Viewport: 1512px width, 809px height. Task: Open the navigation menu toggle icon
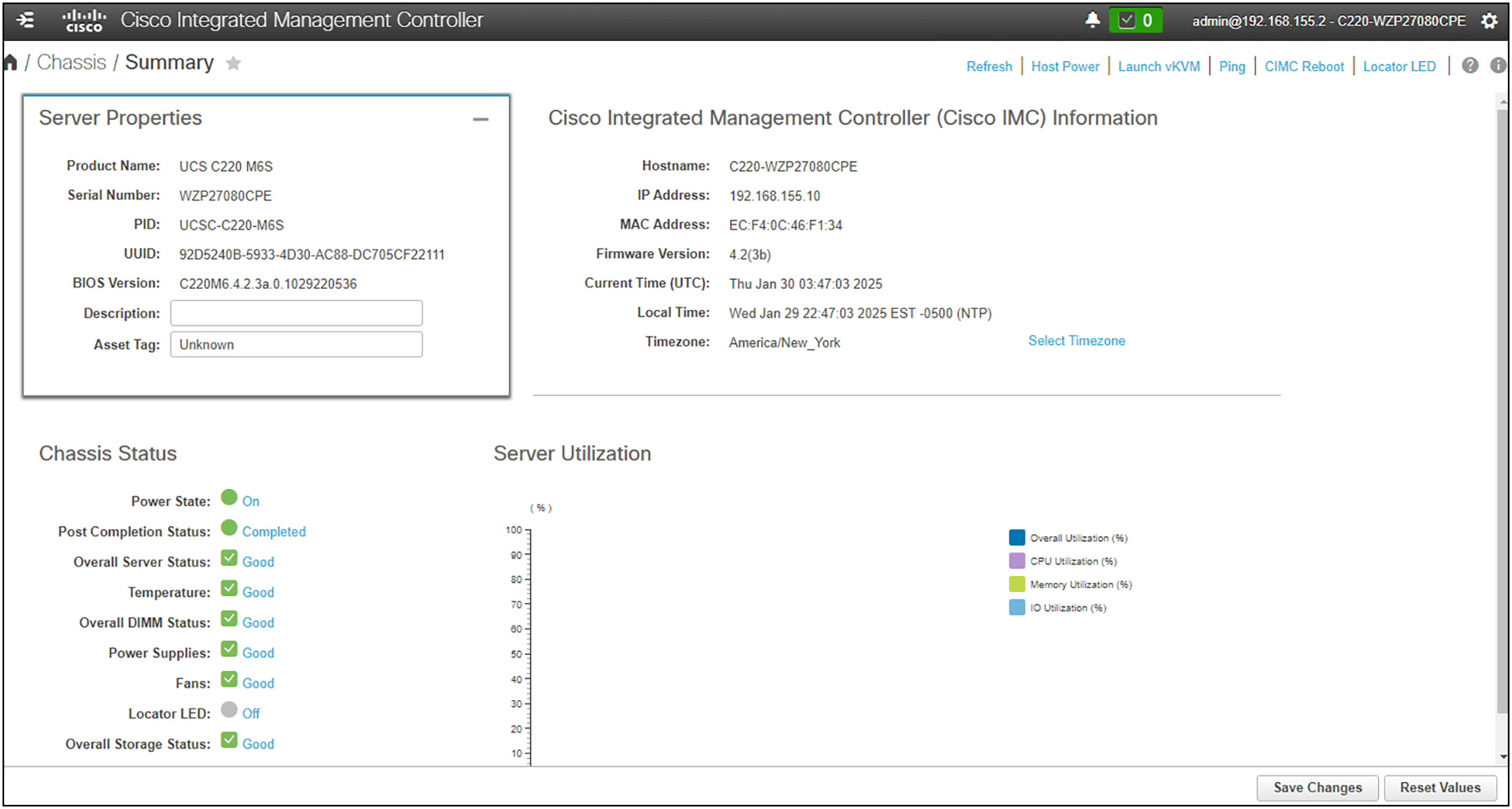(x=25, y=20)
